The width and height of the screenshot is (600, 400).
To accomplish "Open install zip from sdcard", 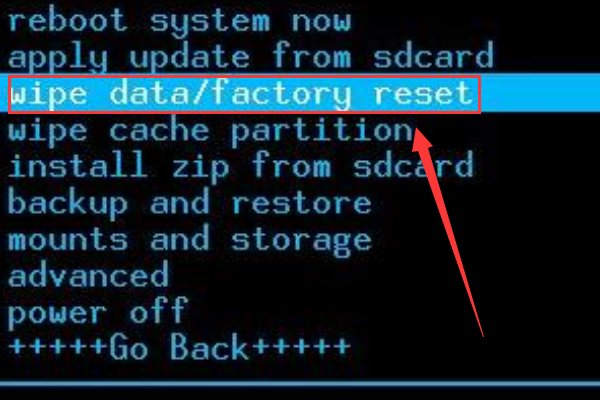I will click(241, 167).
